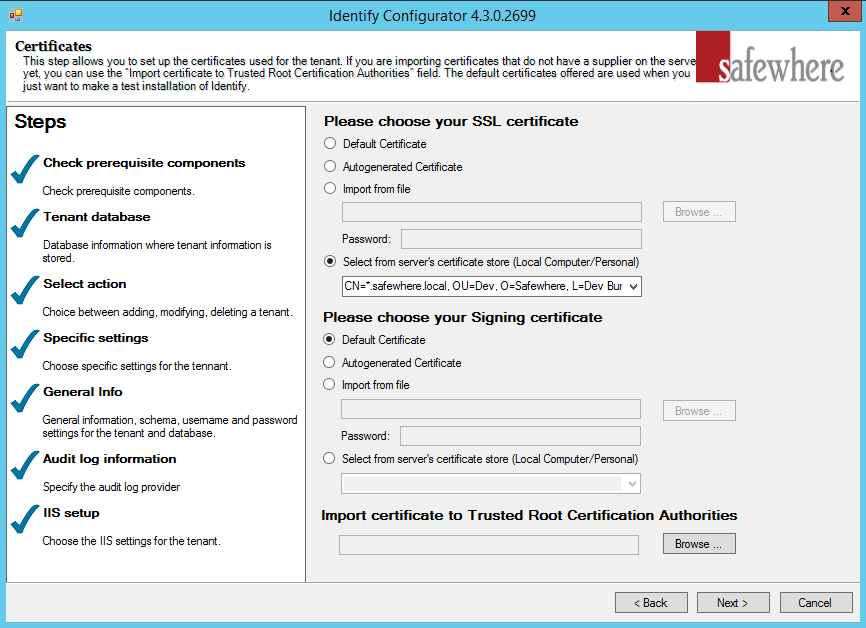Screen dimensions: 866x628
Task: Click the Tenant database step title
Action: point(97,217)
